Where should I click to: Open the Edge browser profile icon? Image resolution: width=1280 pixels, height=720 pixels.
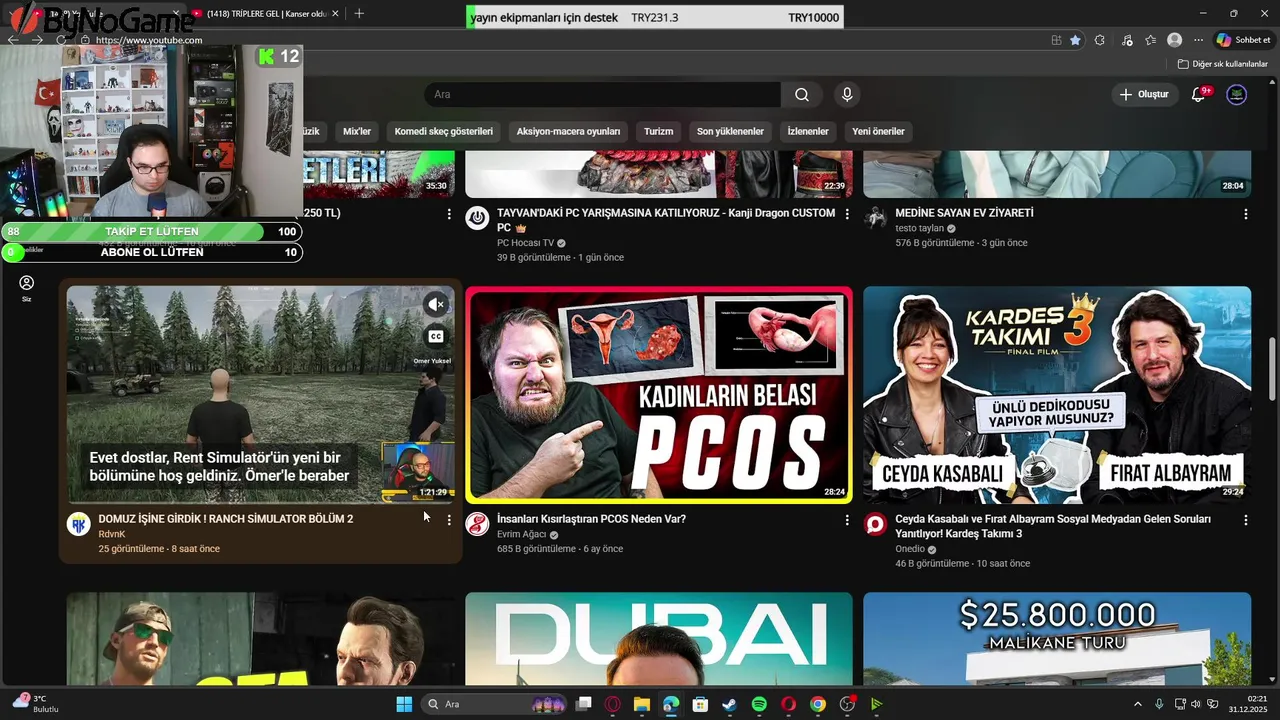click(x=1175, y=40)
